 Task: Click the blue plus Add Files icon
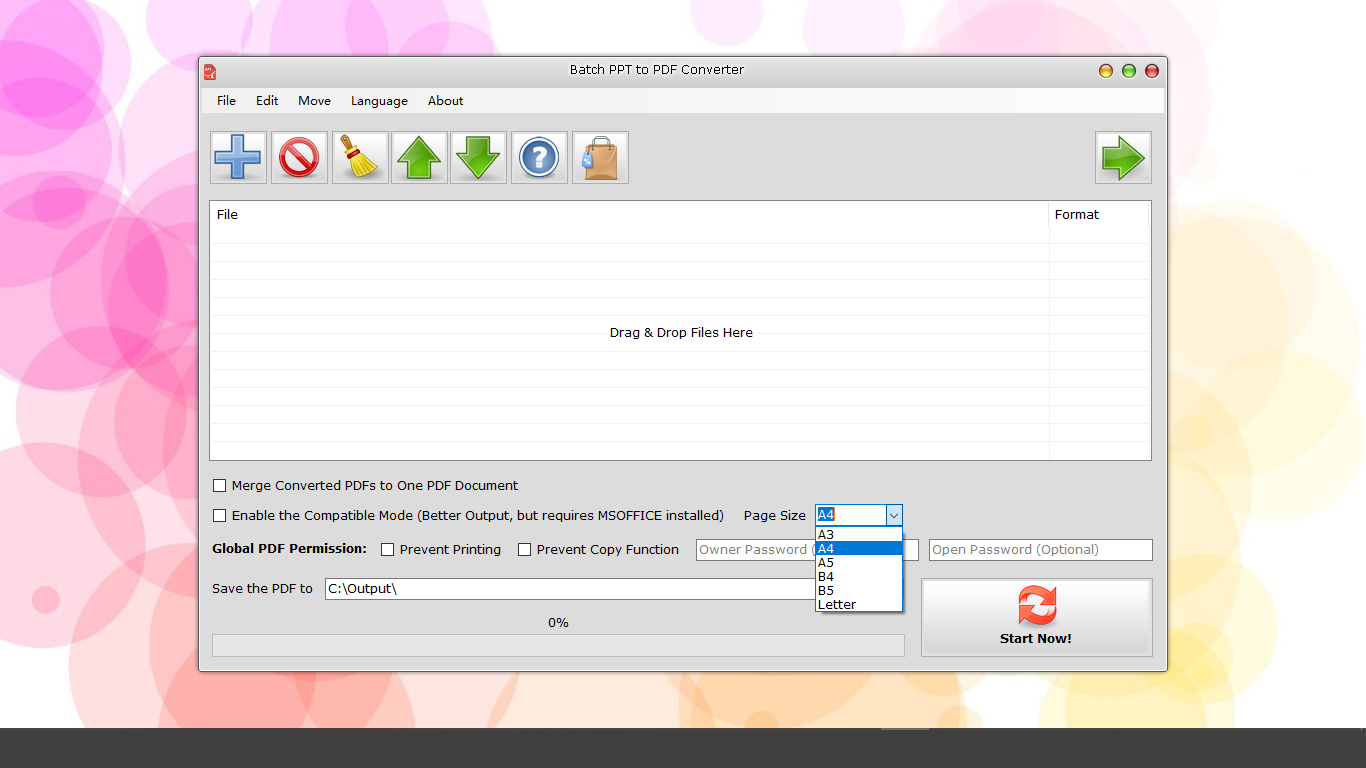(x=238, y=158)
